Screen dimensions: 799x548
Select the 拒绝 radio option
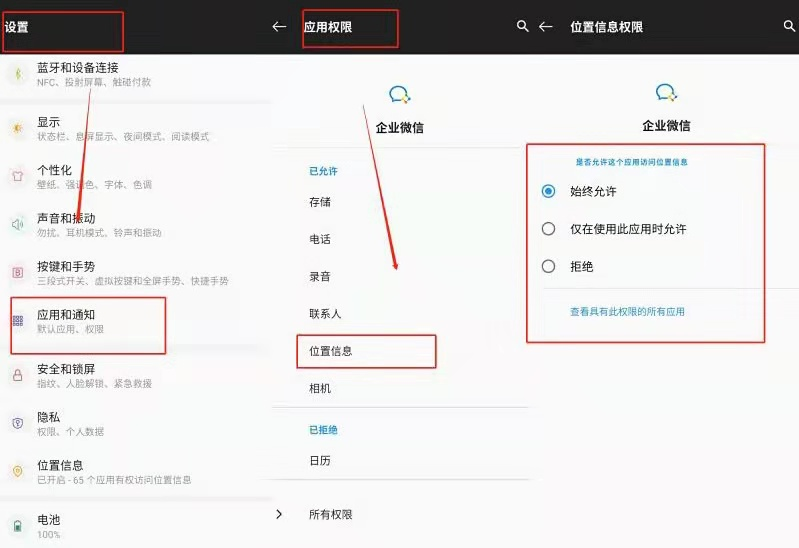548,266
